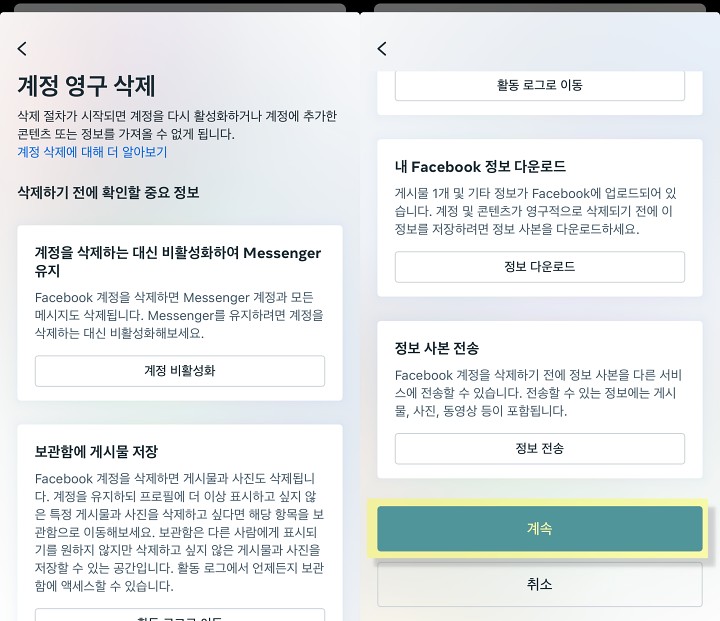Viewport: 720px width, 621px height.
Task: Click '활동 로그로 이동' button on right screen
Action: click(540, 85)
